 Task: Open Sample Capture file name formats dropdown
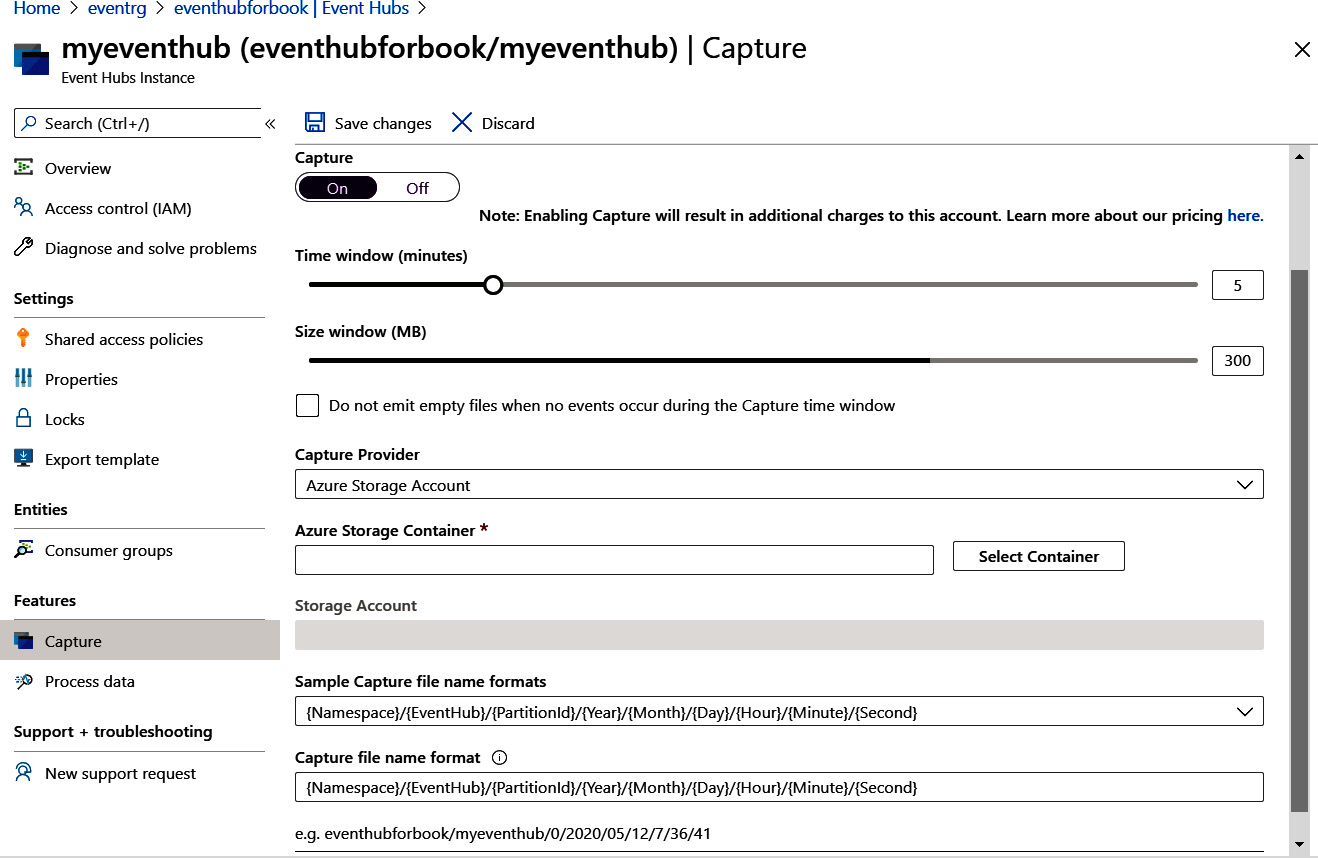click(x=779, y=712)
